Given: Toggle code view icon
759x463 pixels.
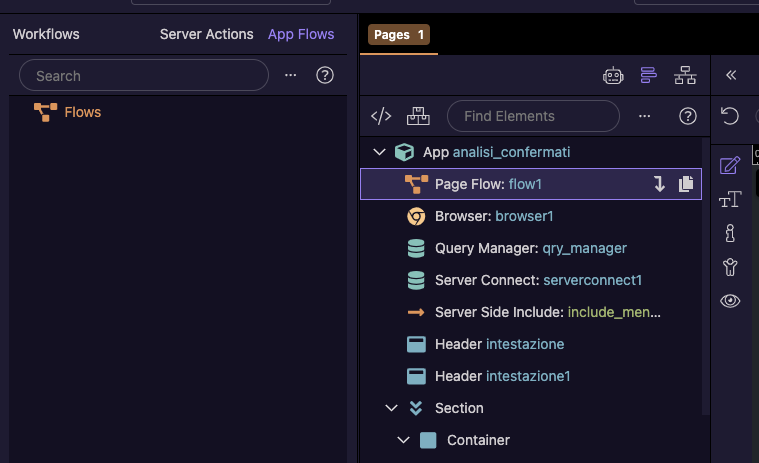Looking at the screenshot, I should coord(381,116).
